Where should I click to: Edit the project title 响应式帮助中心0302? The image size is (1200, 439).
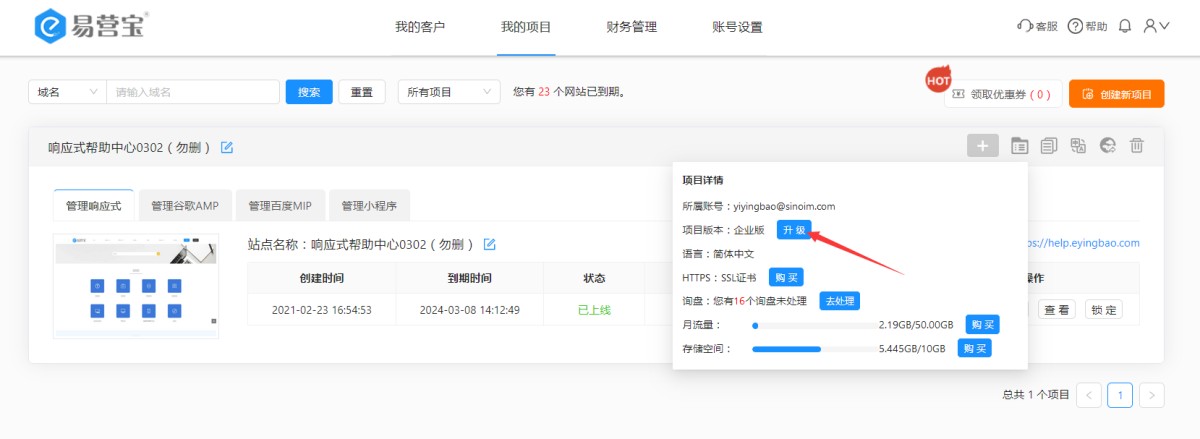(x=227, y=148)
